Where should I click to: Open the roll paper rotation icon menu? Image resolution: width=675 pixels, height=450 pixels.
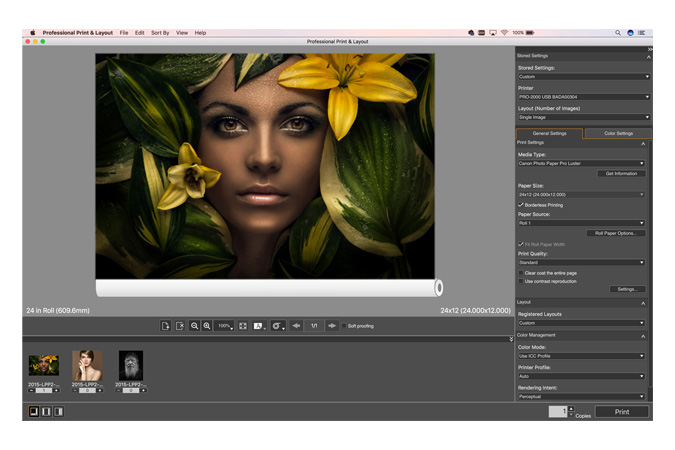pyautogui.click(x=278, y=326)
